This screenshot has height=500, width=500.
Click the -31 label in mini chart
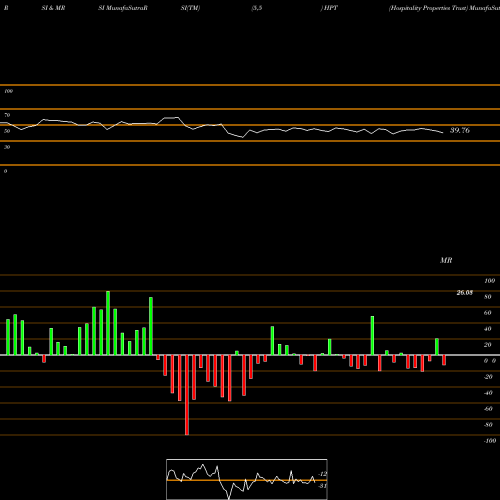coord(322,486)
